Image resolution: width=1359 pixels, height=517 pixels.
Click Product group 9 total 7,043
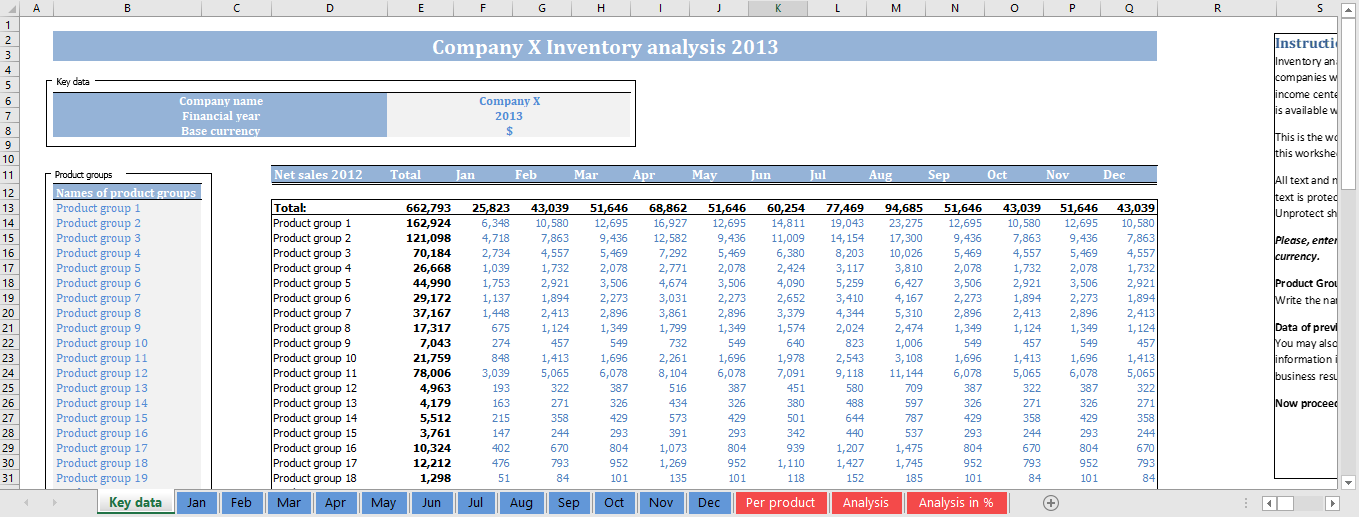click(x=420, y=343)
